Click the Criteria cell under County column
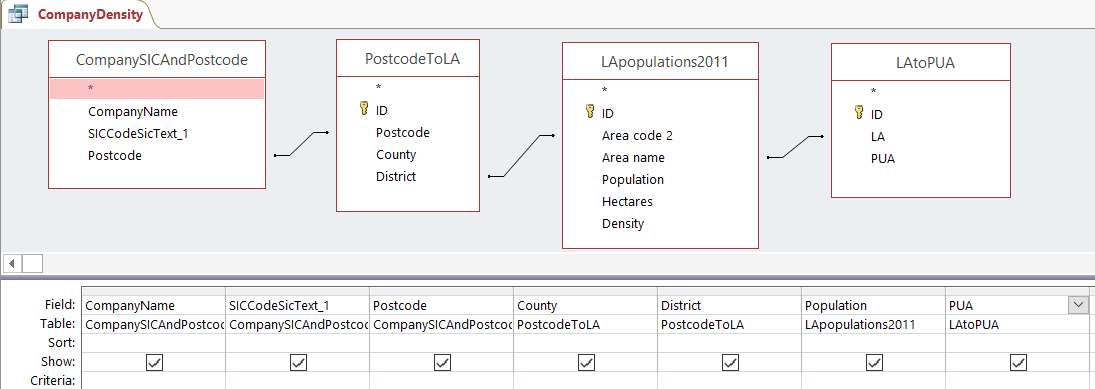The width and height of the screenshot is (1095, 389). point(585,381)
